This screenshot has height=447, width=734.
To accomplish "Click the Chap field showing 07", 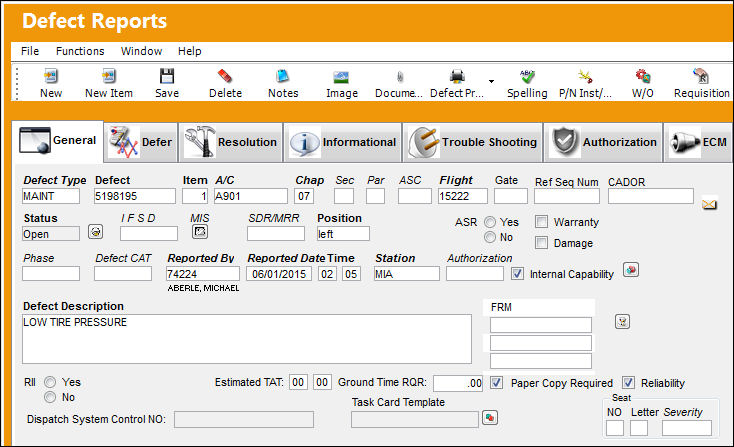I will click(304, 196).
